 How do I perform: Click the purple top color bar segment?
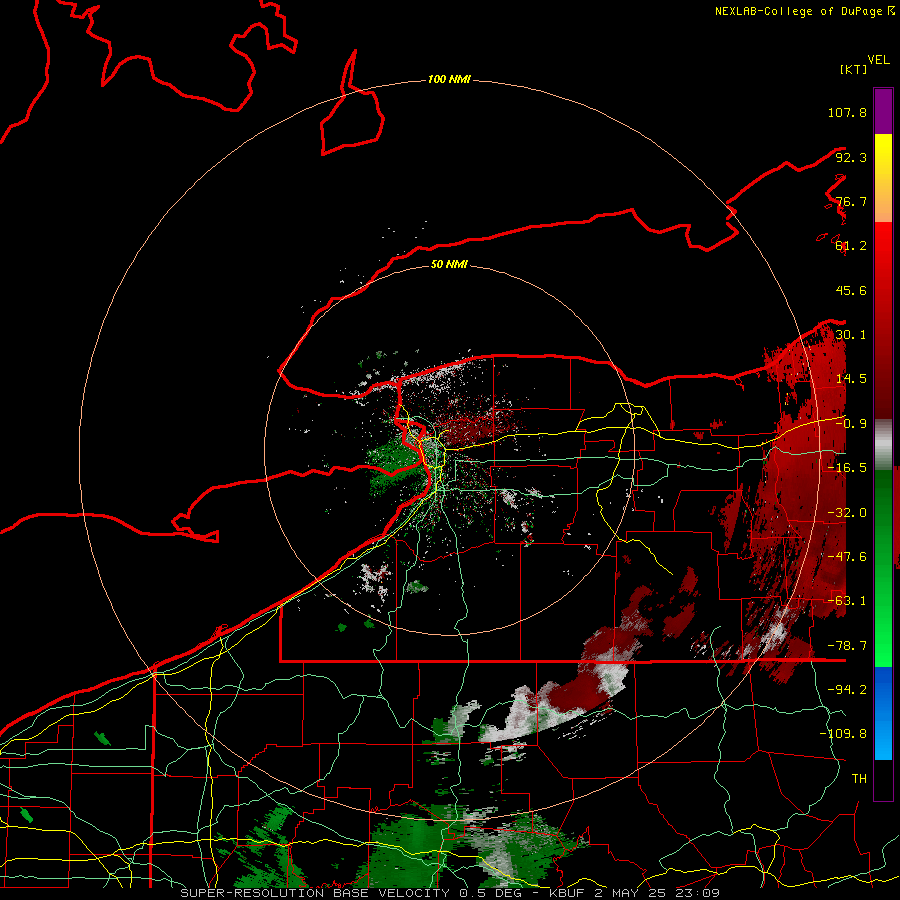(883, 111)
